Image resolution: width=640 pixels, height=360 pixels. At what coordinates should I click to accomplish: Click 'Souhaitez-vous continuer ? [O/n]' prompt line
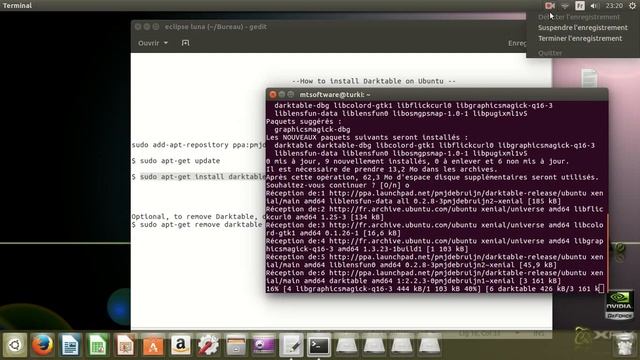pyautogui.click(x=338, y=185)
